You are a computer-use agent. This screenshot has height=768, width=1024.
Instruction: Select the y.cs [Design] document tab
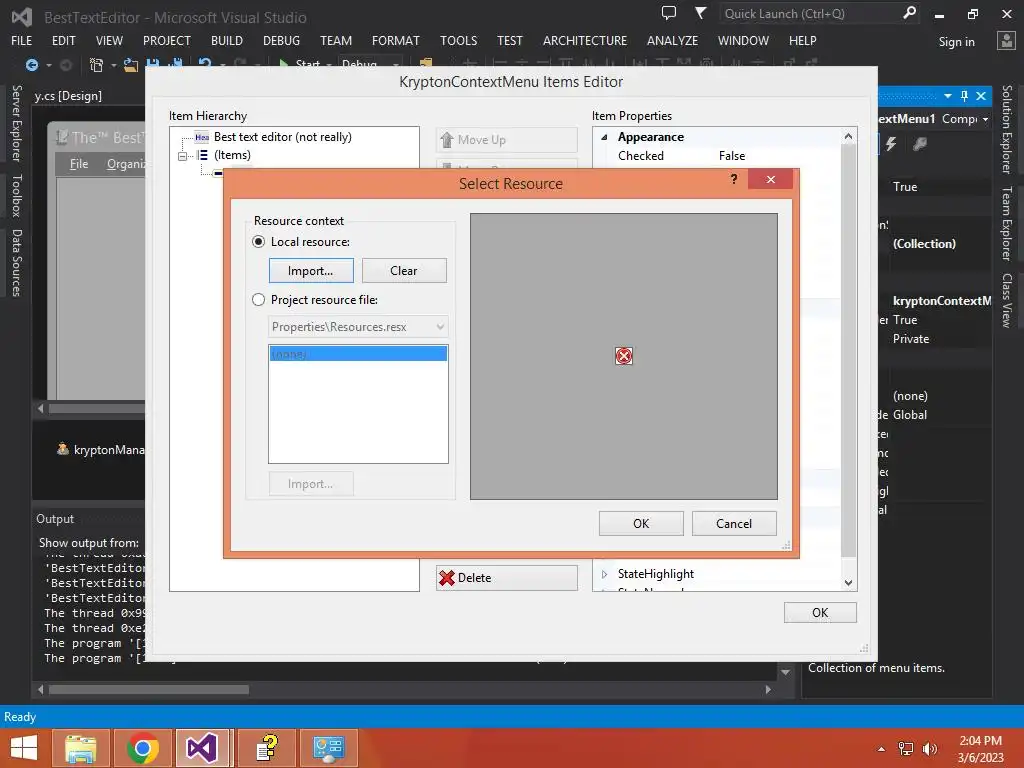pos(68,96)
